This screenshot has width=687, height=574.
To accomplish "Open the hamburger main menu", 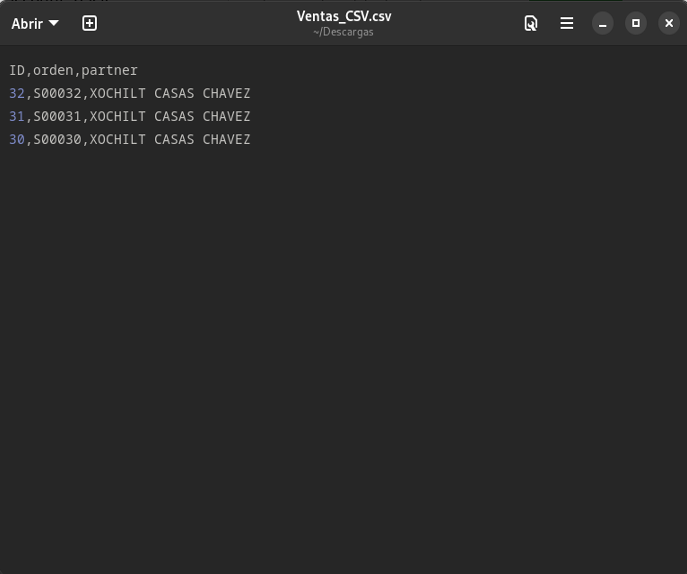I will 567,23.
